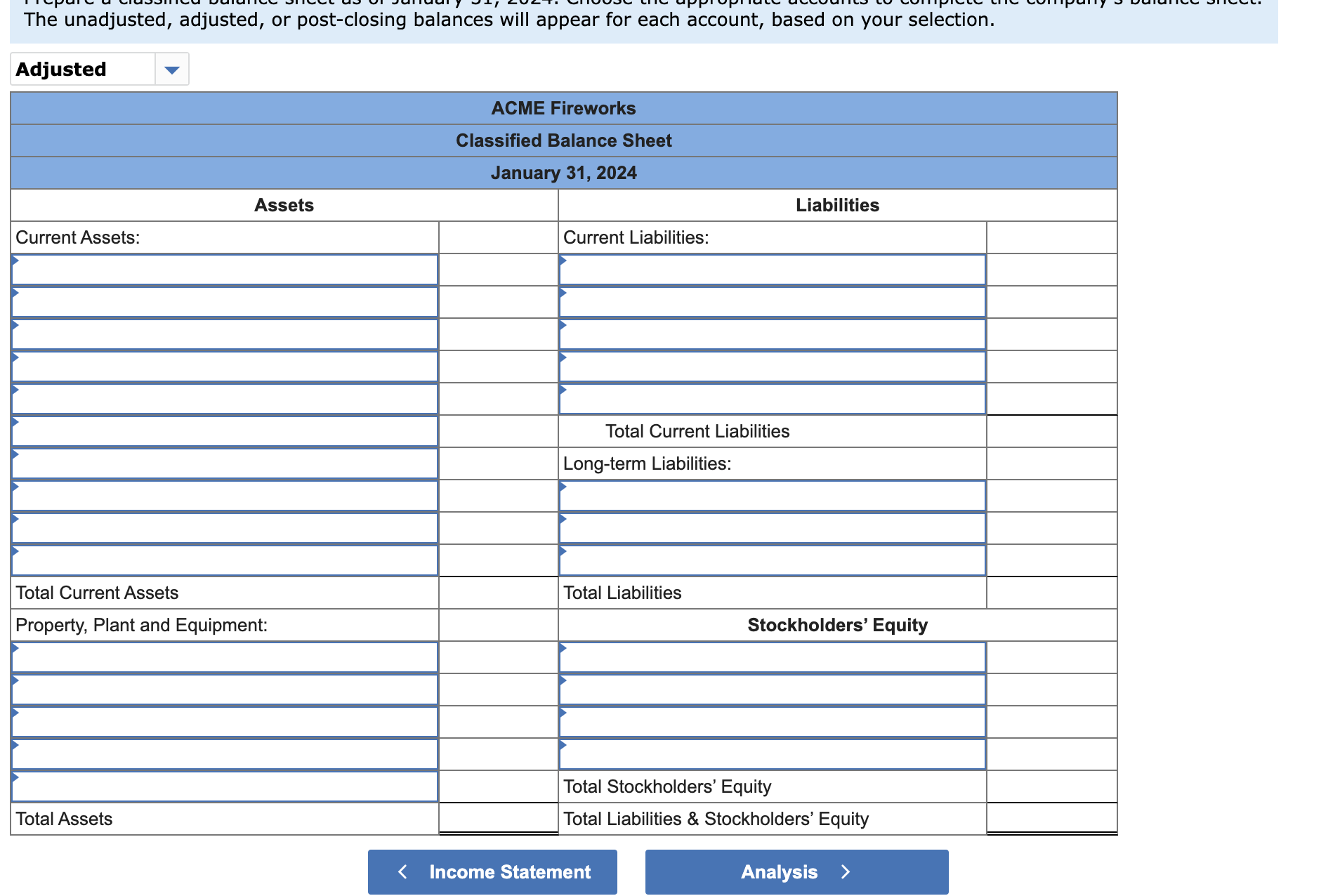
Task: Click the 'Long-term Liabilities:' label
Action: click(648, 463)
